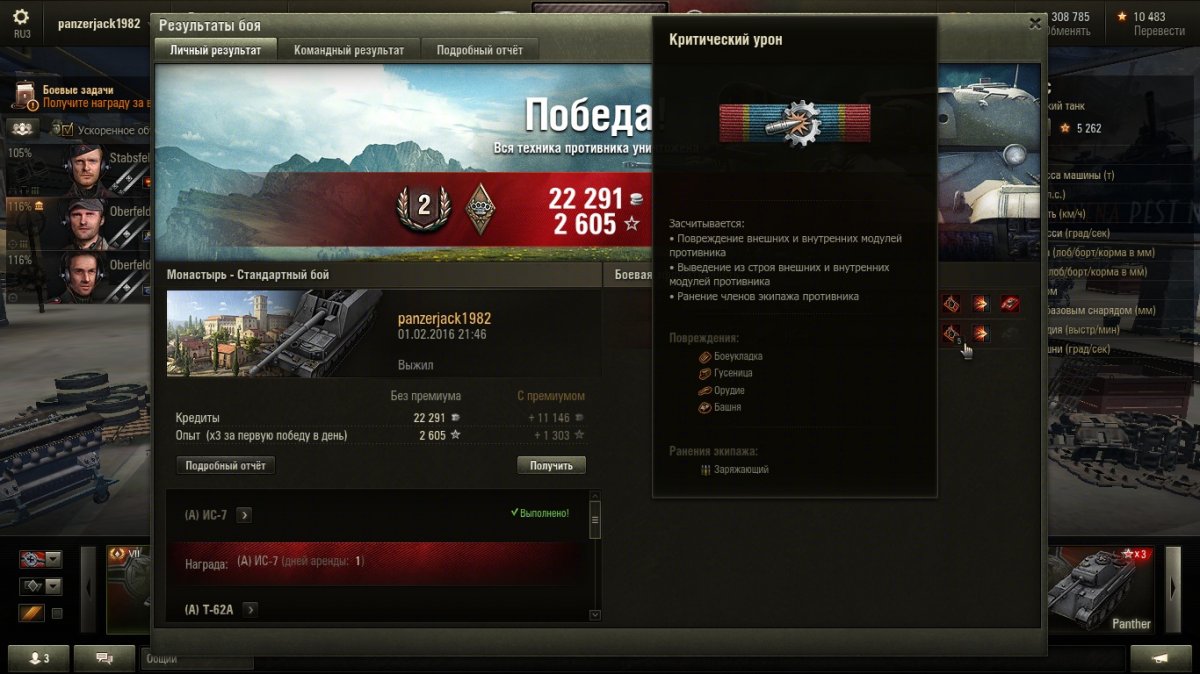The image size is (1200, 674).
Task: Click the damage-dealt arrow icon in first row
Action: coord(981,303)
